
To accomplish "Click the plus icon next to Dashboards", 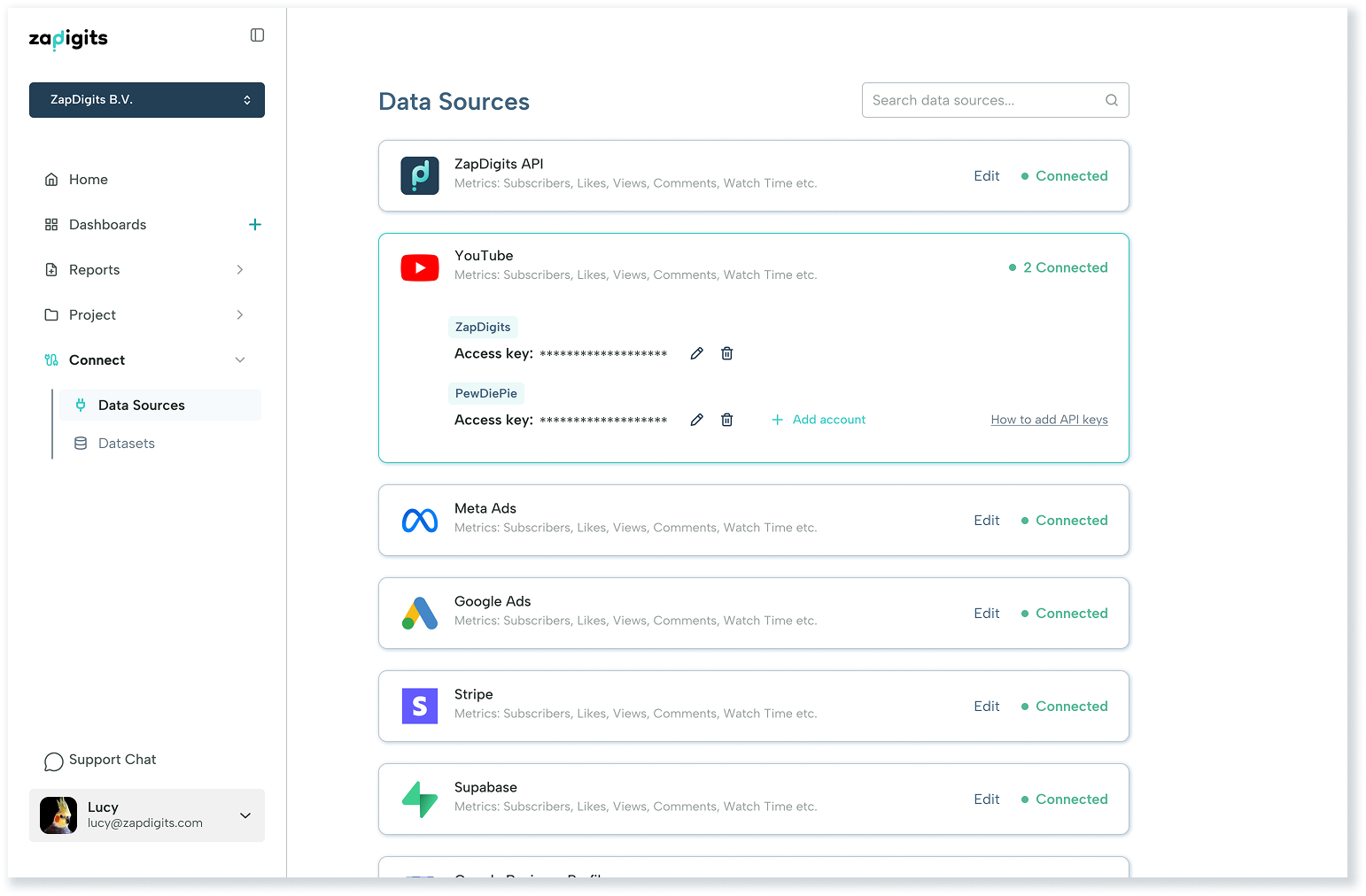I will 255,225.
